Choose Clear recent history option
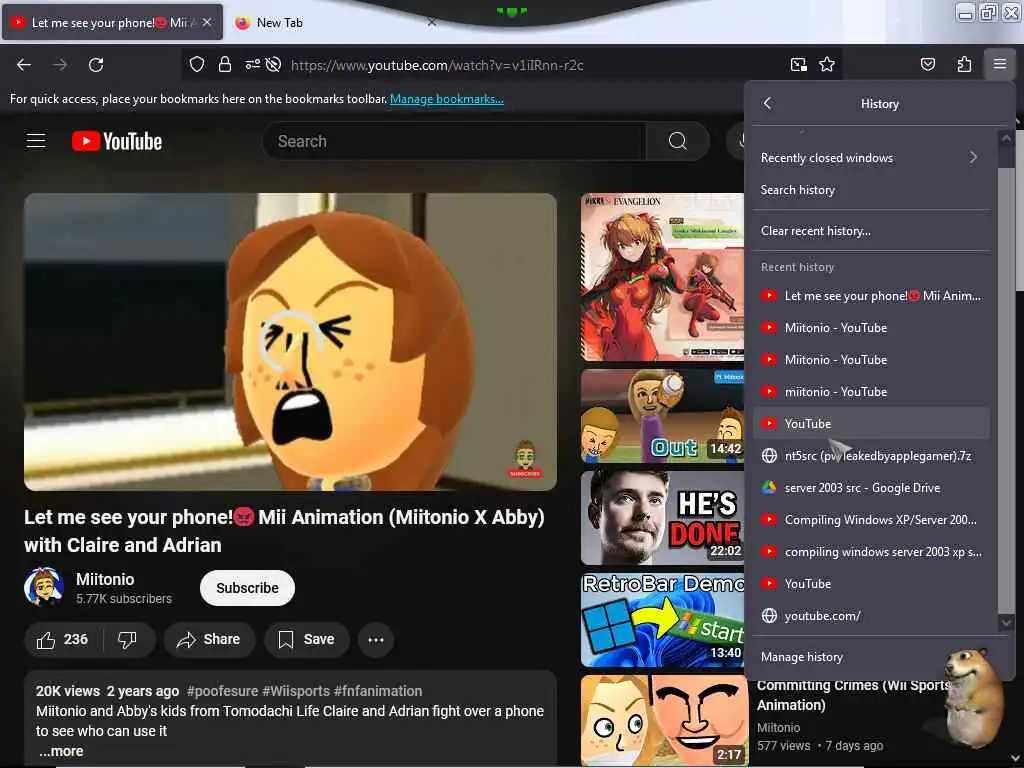 click(871, 231)
